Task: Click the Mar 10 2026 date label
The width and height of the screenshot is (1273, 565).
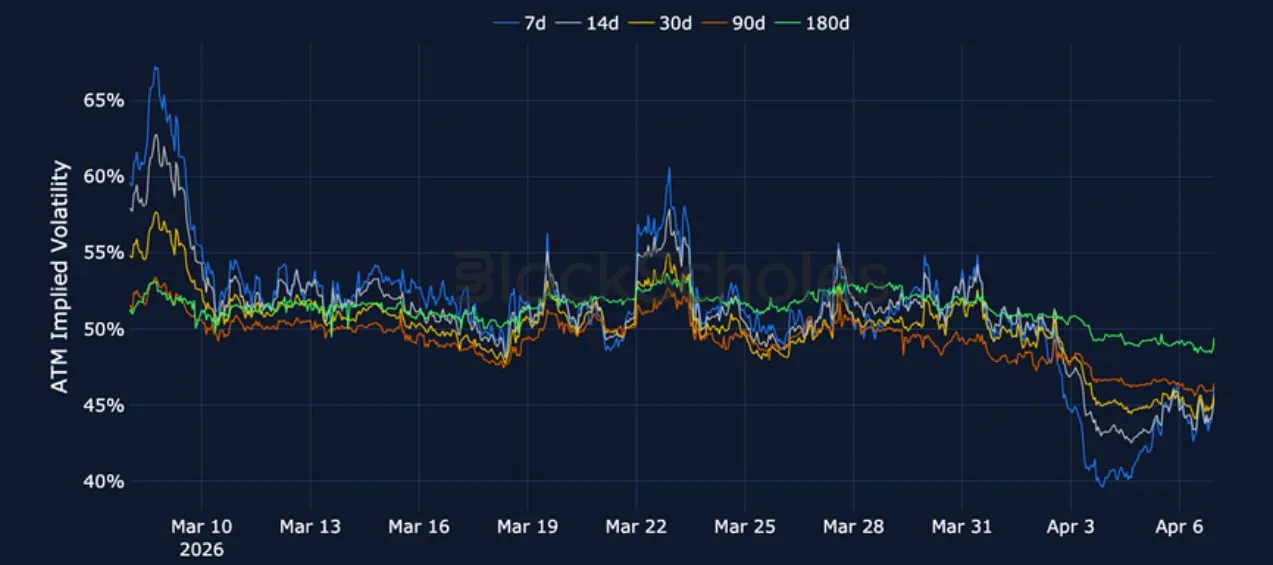Action: 202,538
